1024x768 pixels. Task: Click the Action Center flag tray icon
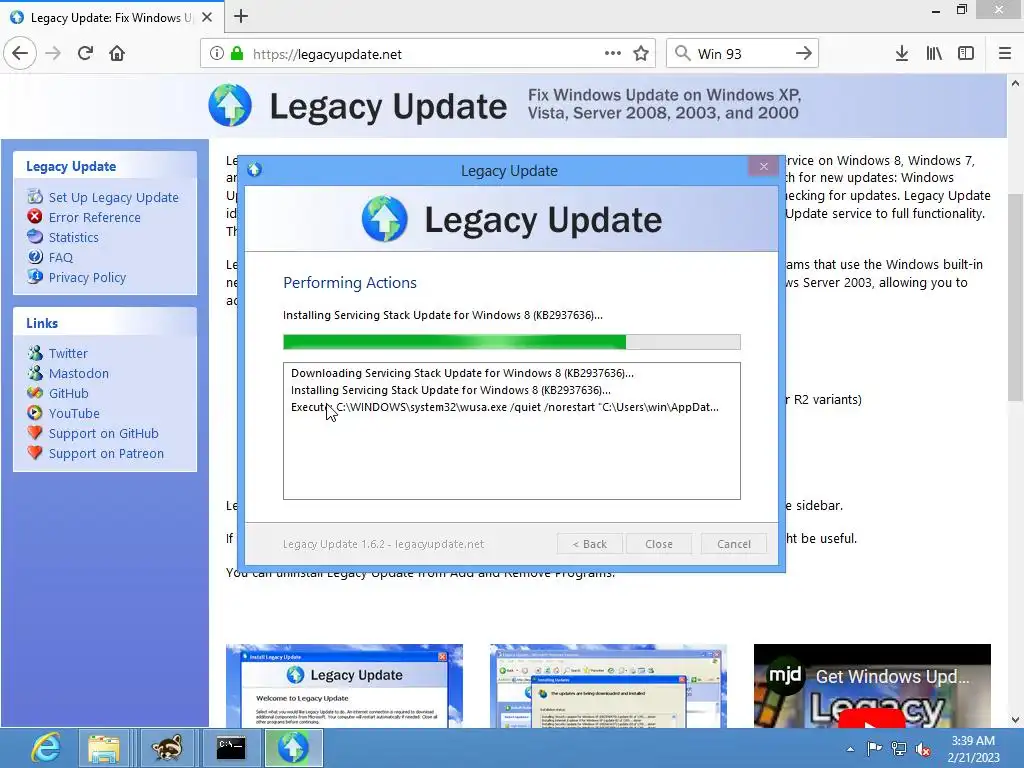[874, 749]
